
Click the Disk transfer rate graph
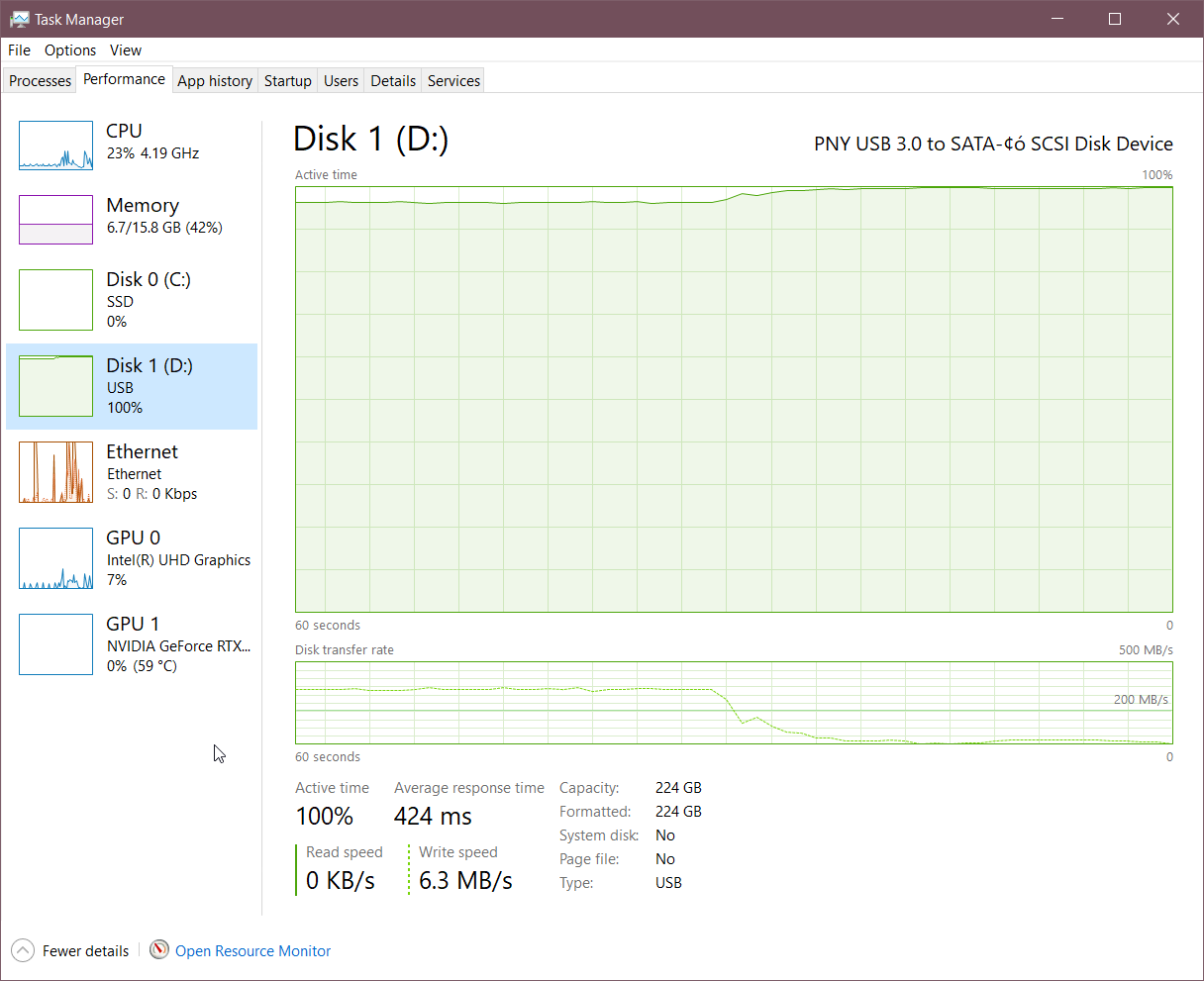[x=734, y=703]
